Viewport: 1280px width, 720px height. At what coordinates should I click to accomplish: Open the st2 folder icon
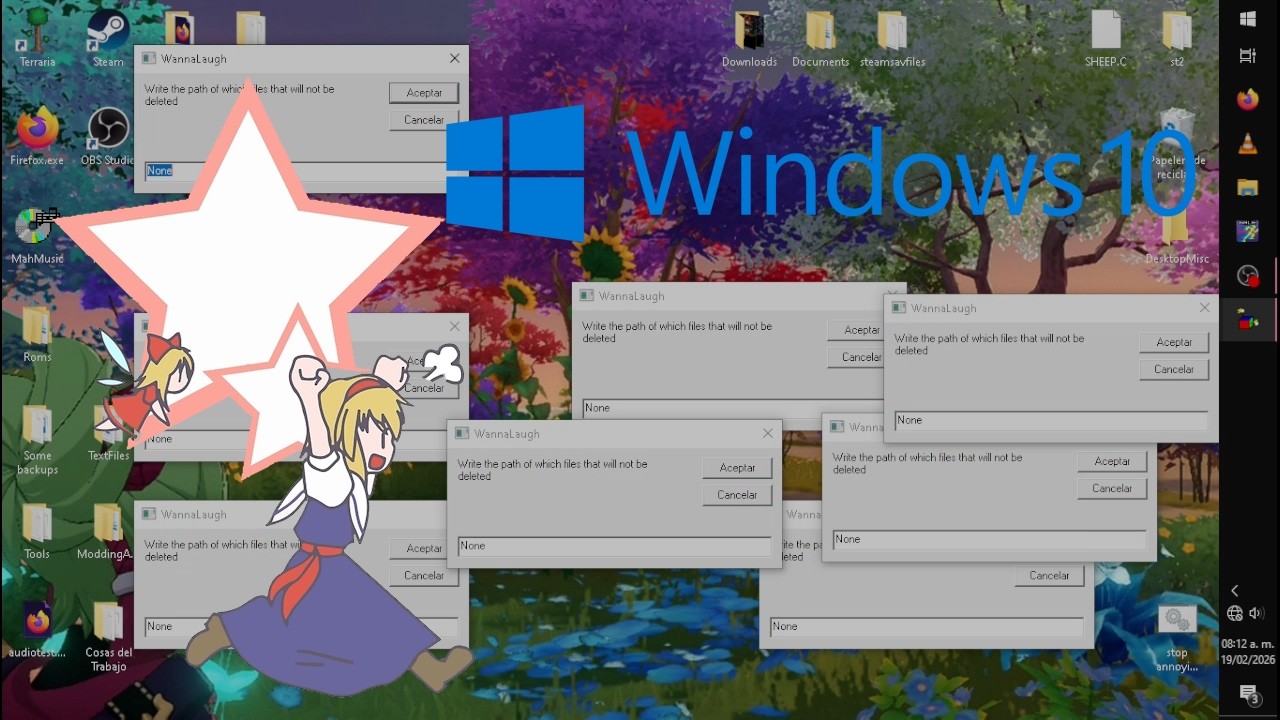click(1177, 38)
